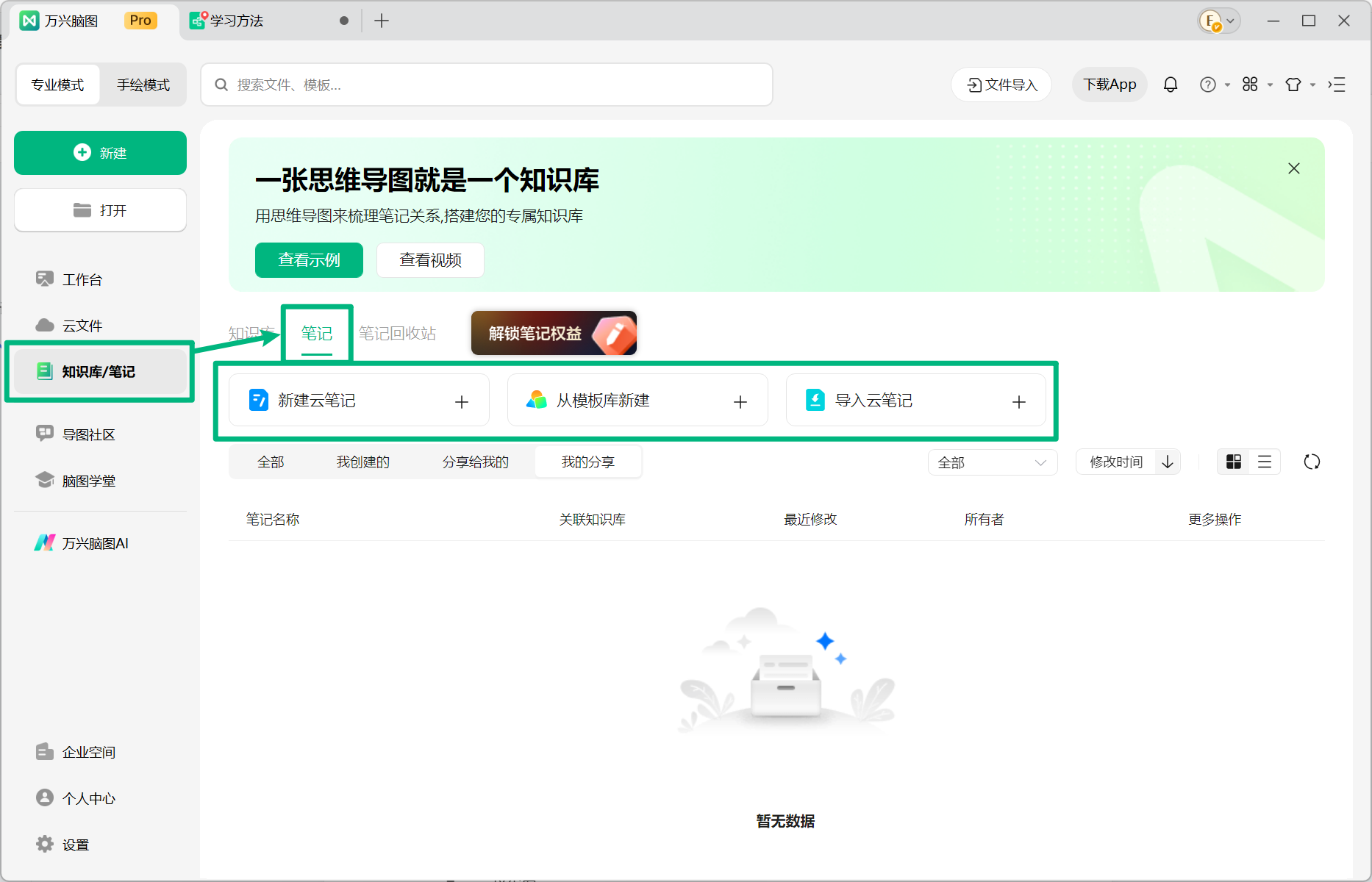This screenshot has width=1372, height=882.
Task: Switch to 专业模式
Action: pyautogui.click(x=57, y=85)
